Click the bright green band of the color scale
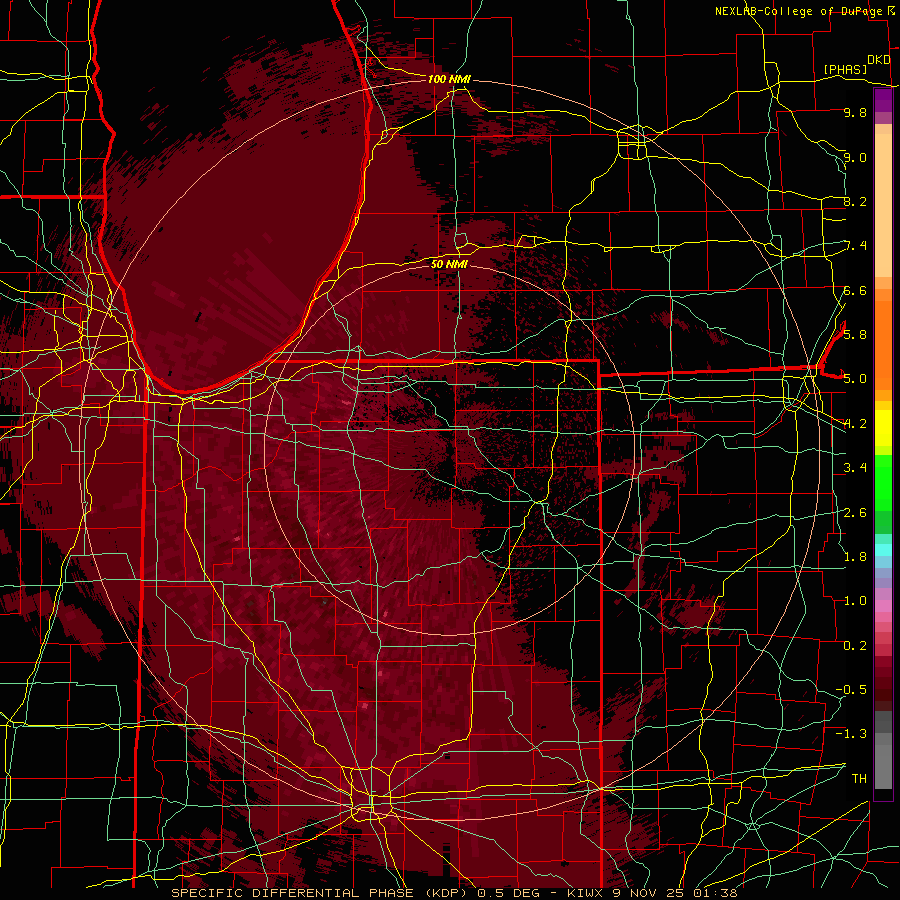This screenshot has height=900, width=900. (x=883, y=481)
